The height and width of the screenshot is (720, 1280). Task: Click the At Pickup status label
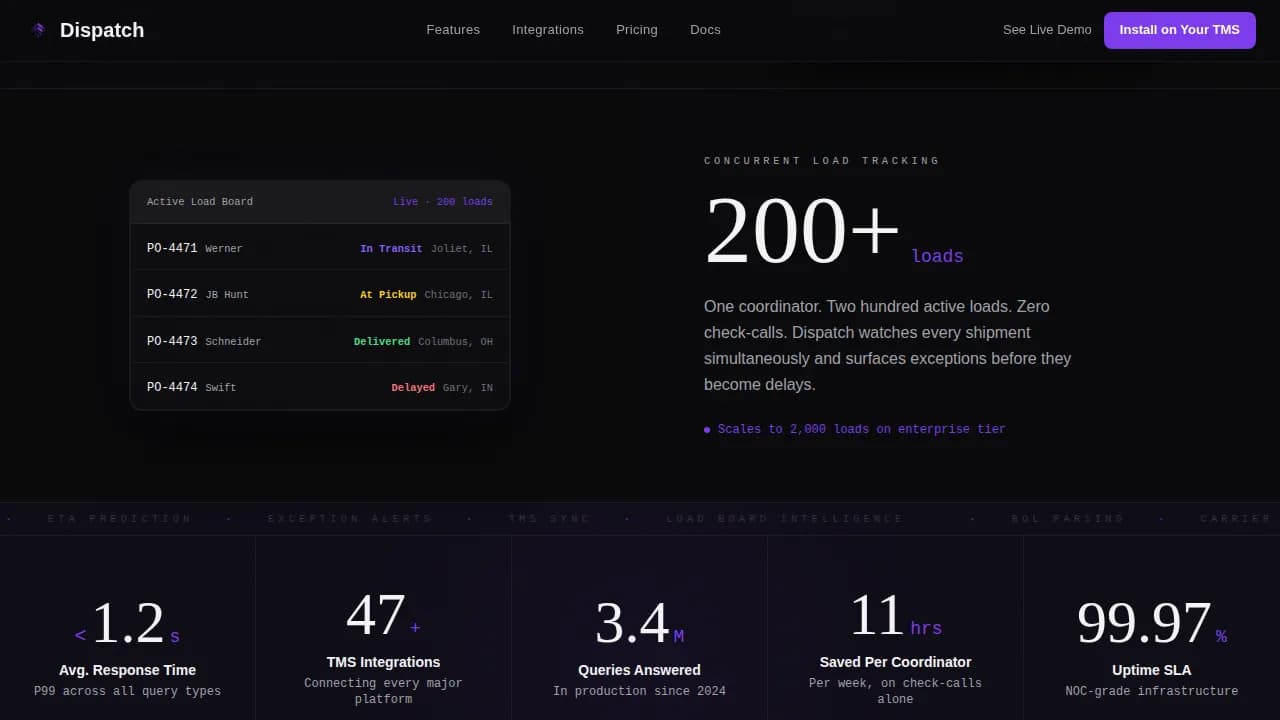(x=388, y=295)
